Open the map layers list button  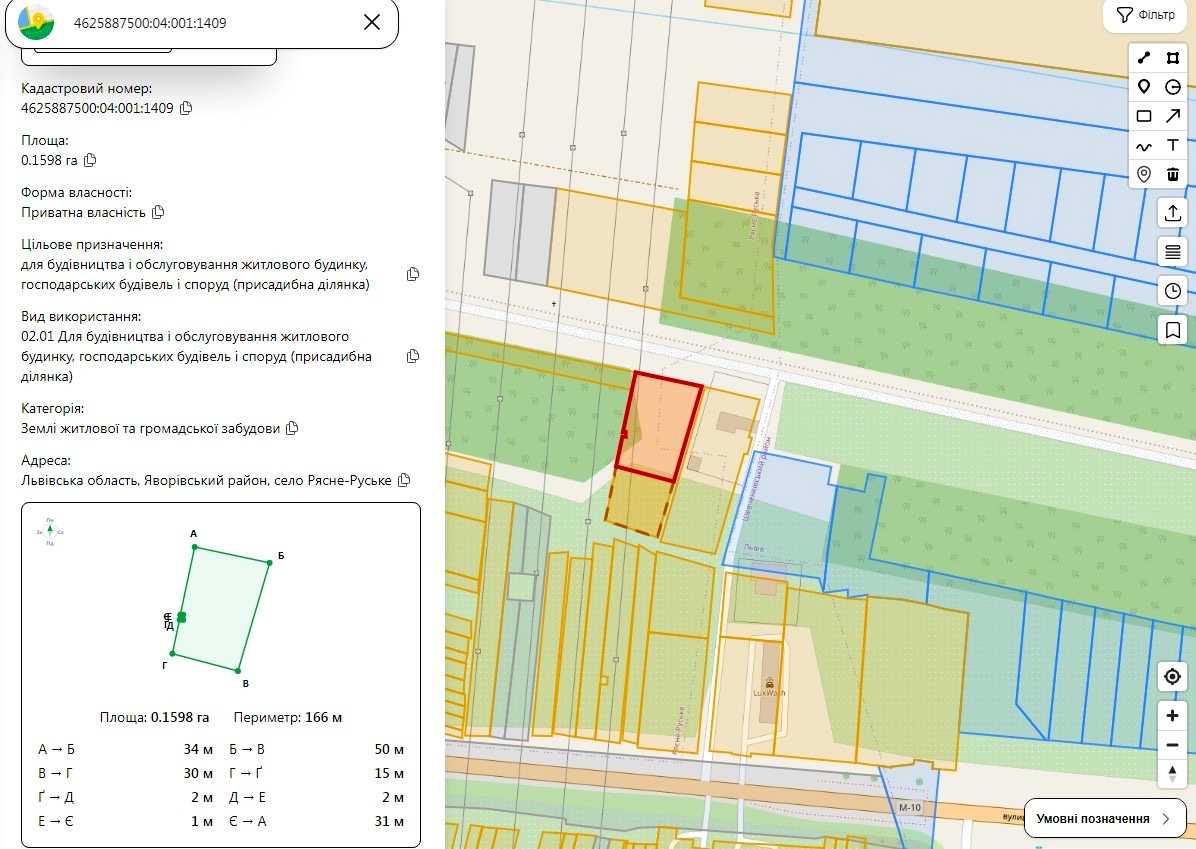tap(1172, 251)
